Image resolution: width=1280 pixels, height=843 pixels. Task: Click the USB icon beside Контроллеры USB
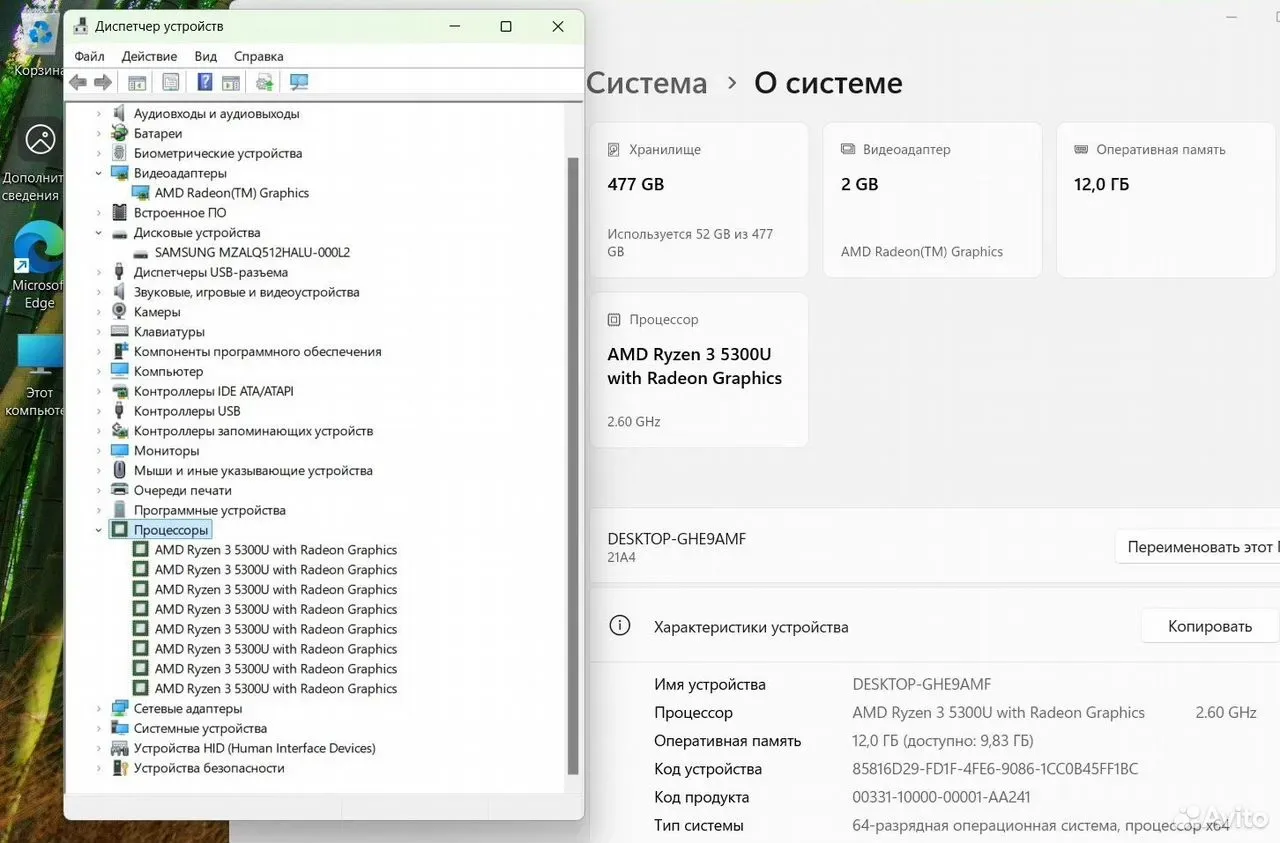tap(120, 411)
